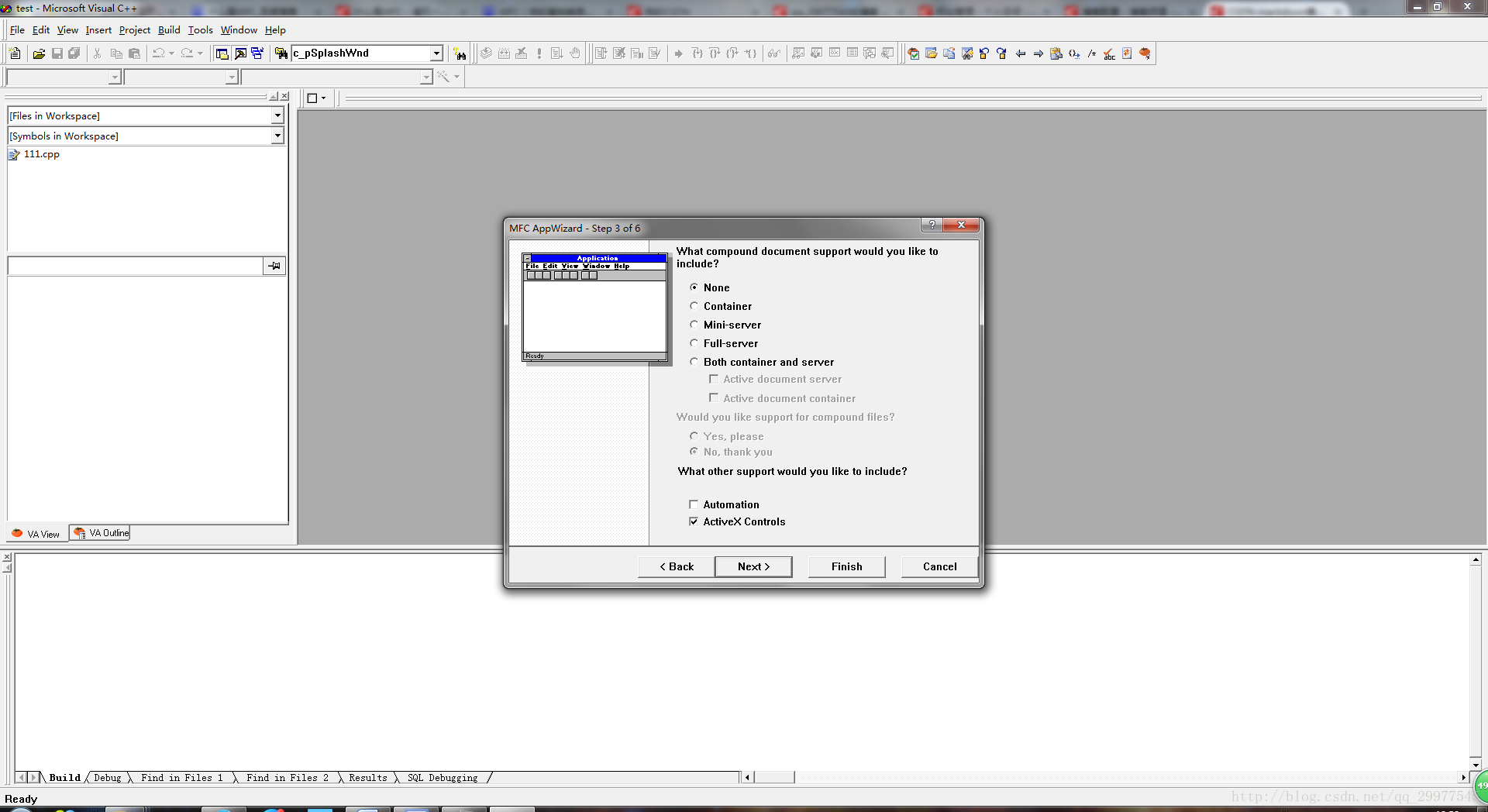Viewport: 1488px width, 812px height.
Task: Click the Build toolbar icon
Action: pos(504,53)
